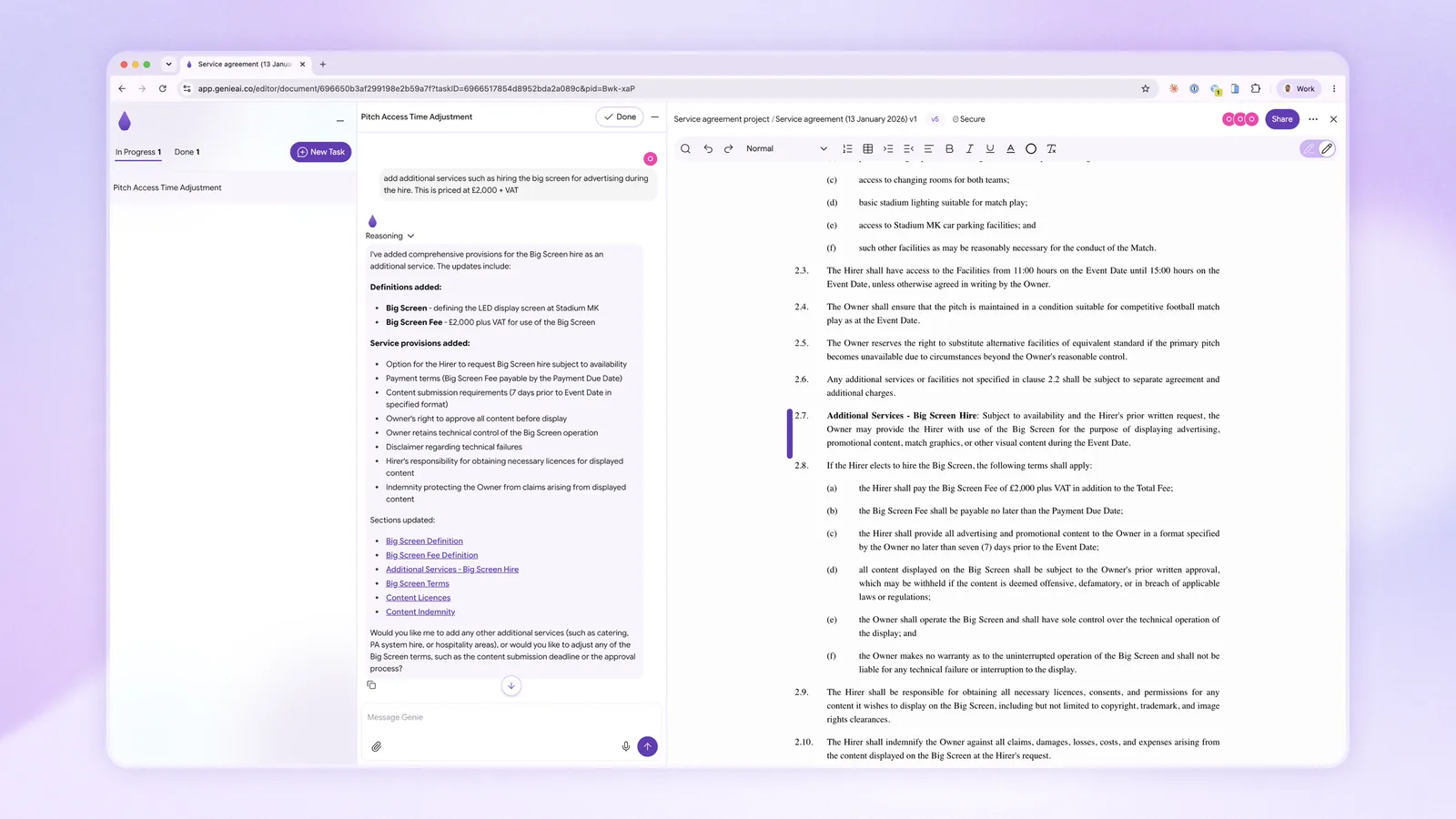This screenshot has width=1456, height=819.
Task: Insert a numbered list
Action: (x=847, y=148)
